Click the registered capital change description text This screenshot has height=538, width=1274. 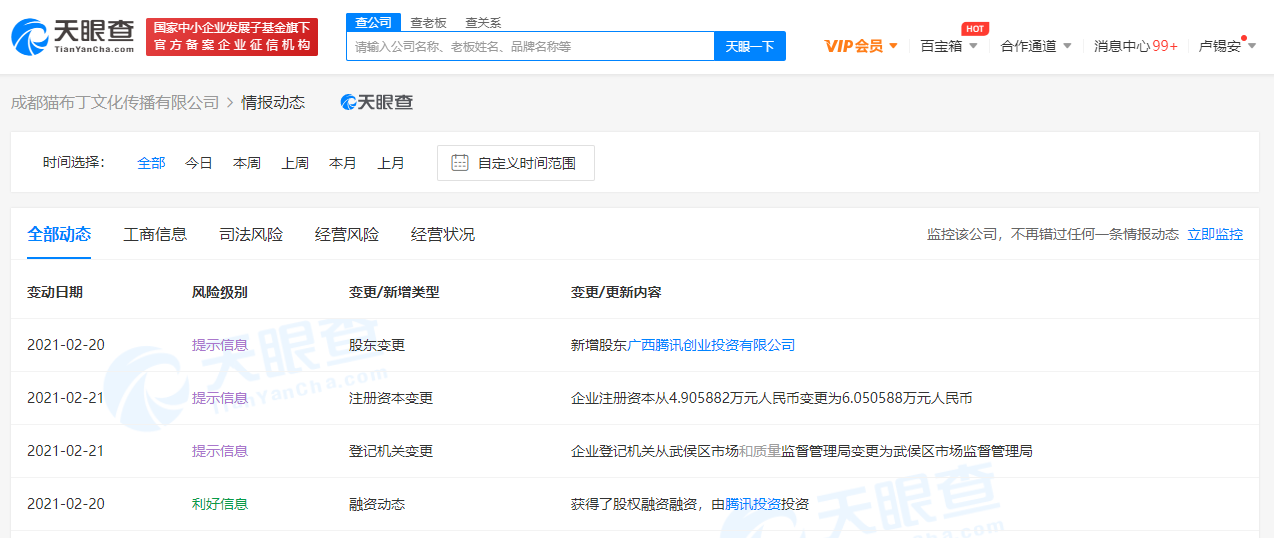[x=771, y=398]
